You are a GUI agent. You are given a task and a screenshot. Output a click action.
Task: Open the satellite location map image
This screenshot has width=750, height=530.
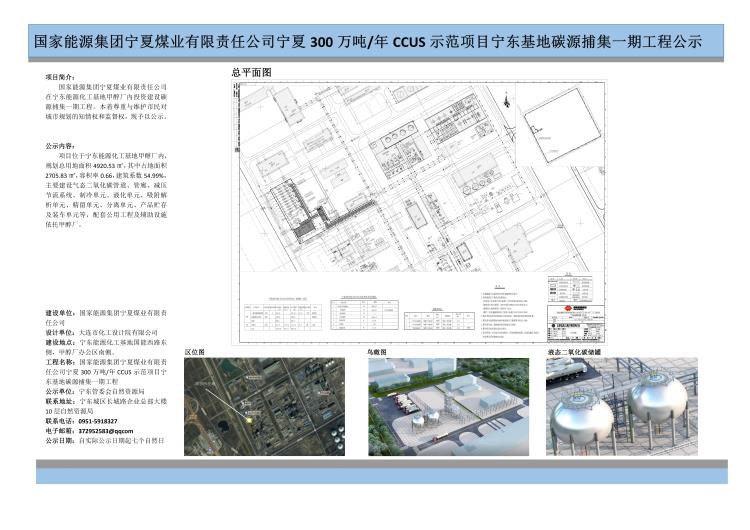pyautogui.click(x=264, y=407)
